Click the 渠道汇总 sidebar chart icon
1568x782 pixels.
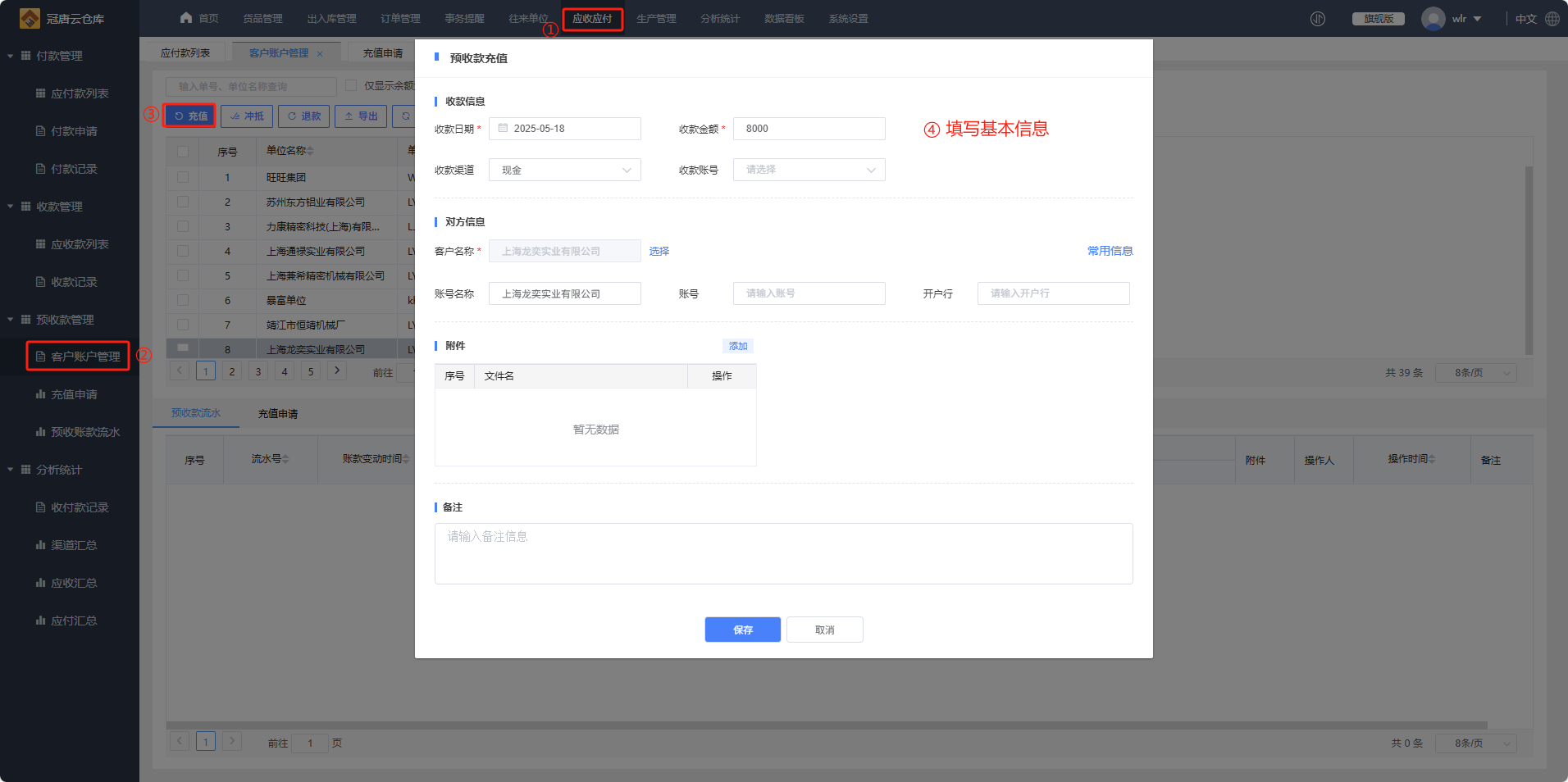coord(40,545)
